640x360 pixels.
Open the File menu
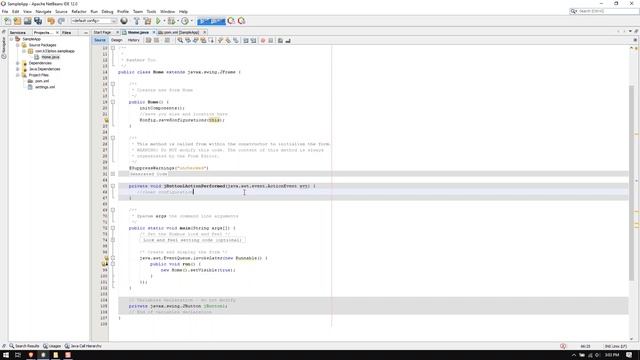(5, 11)
